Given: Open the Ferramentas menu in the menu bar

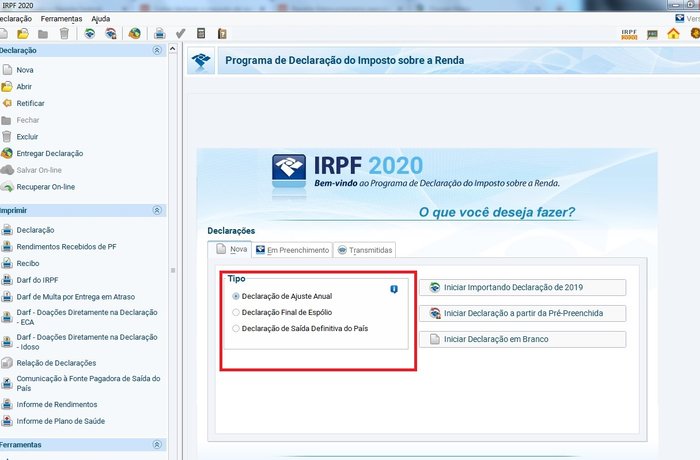Looking at the screenshot, I should click(x=61, y=19).
